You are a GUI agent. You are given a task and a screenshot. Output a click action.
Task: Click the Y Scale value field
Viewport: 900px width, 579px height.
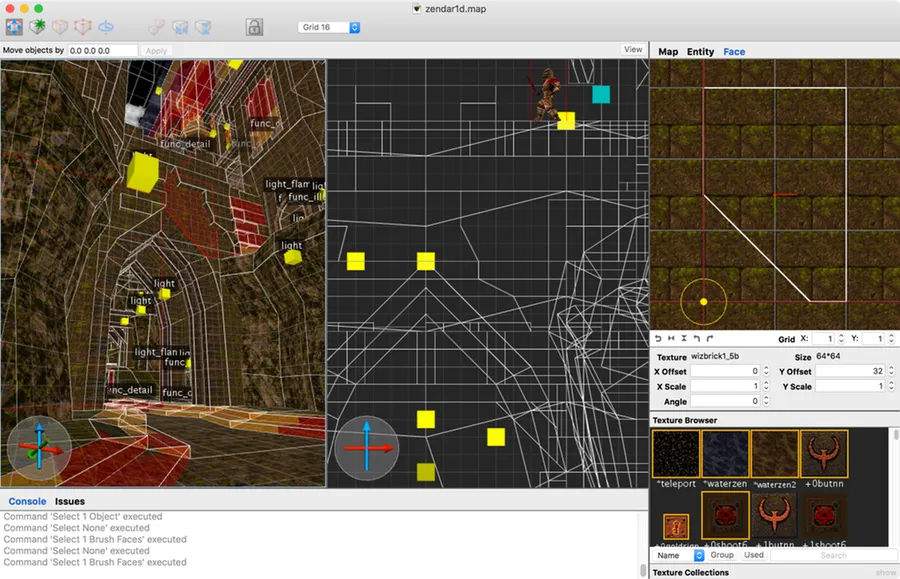coord(851,386)
